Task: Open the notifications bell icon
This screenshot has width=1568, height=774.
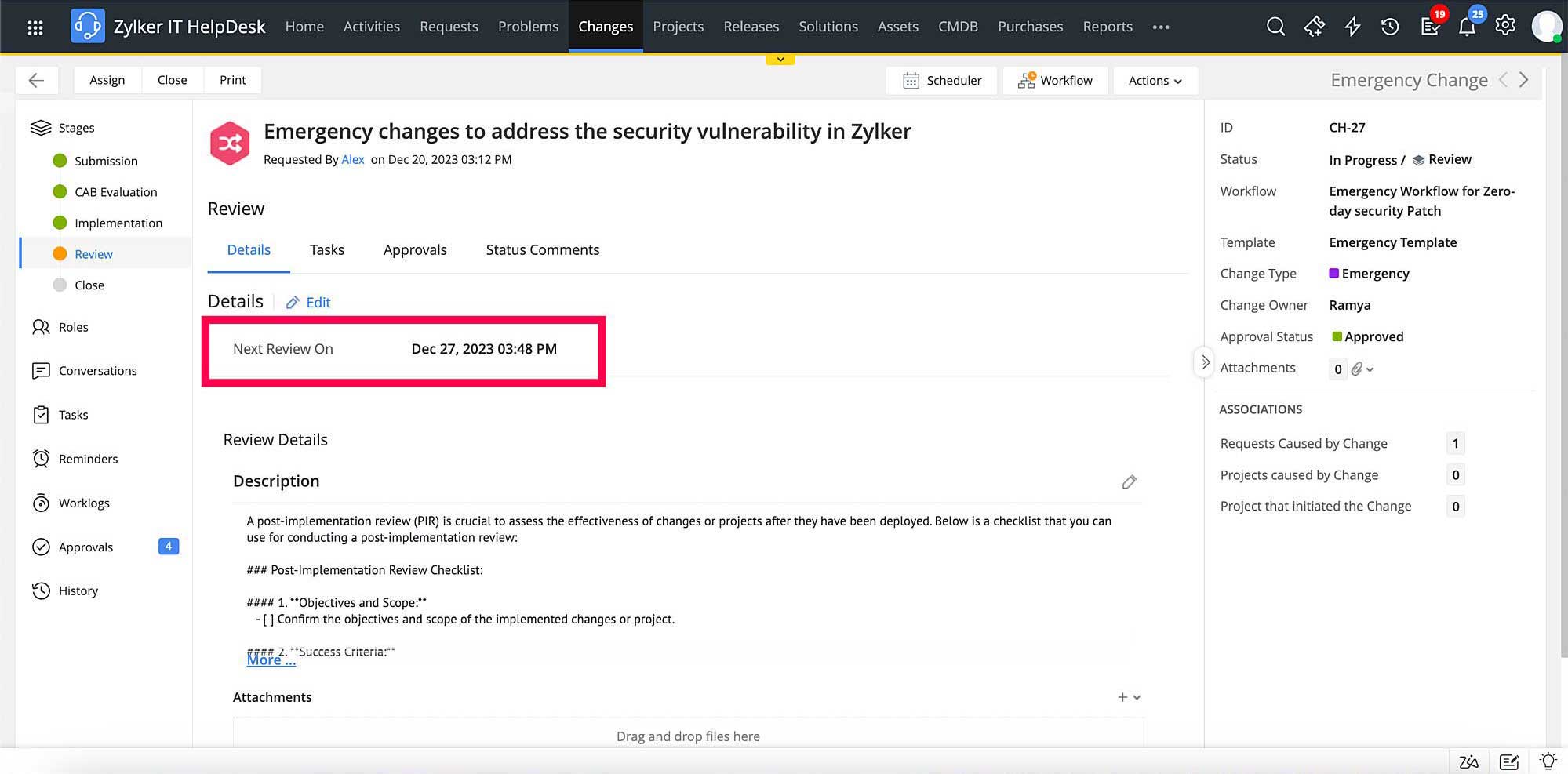Action: pos(1467,27)
